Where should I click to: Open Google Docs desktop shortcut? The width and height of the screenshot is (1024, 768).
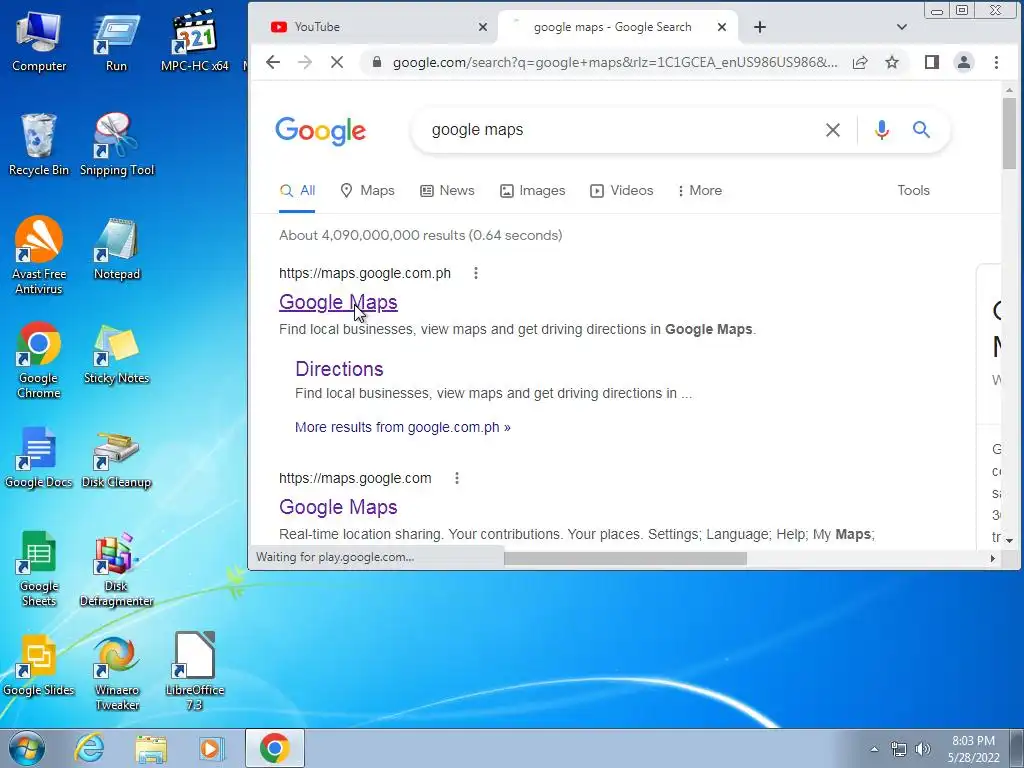click(39, 458)
